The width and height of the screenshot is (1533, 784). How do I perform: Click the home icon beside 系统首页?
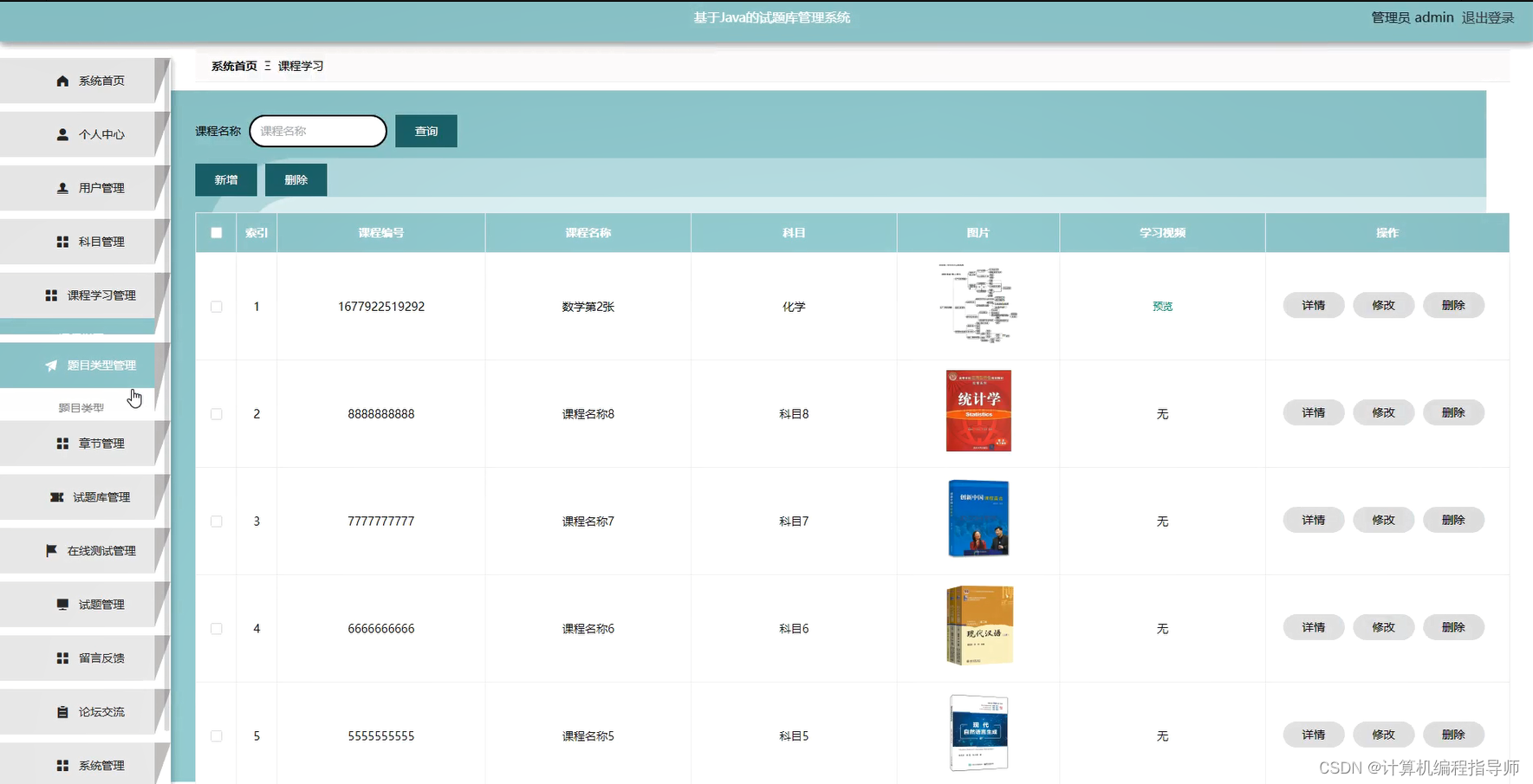click(x=62, y=81)
